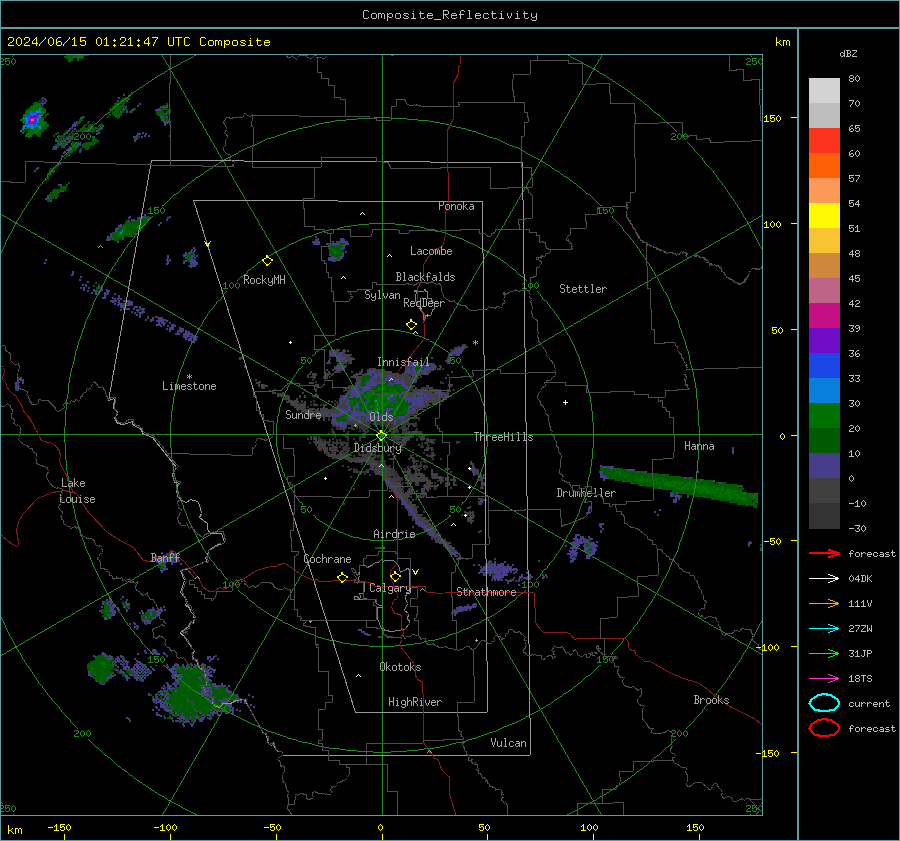This screenshot has width=900, height=841.
Task: Click the -150 tick on bottom axis
Action: coord(59,827)
